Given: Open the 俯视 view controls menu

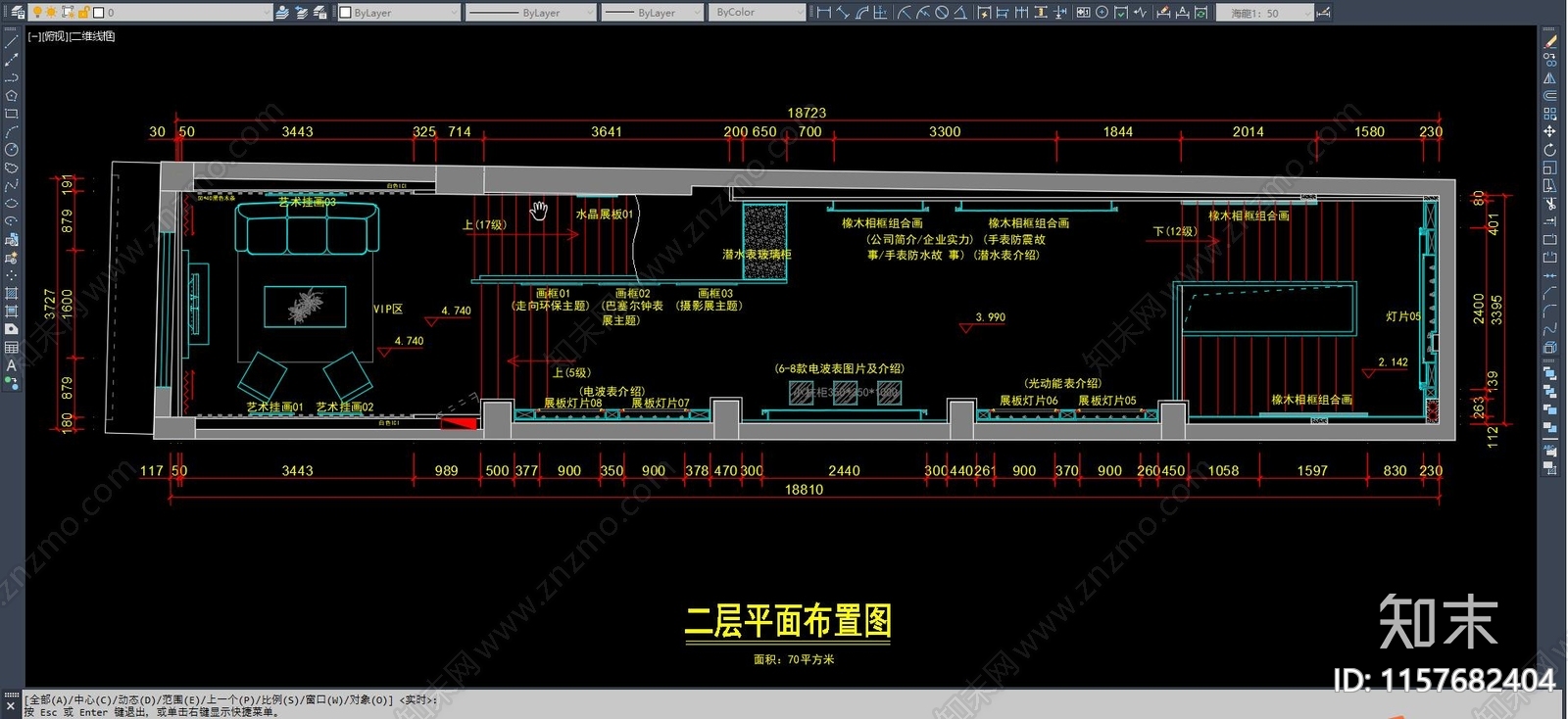Looking at the screenshot, I should click(55, 36).
